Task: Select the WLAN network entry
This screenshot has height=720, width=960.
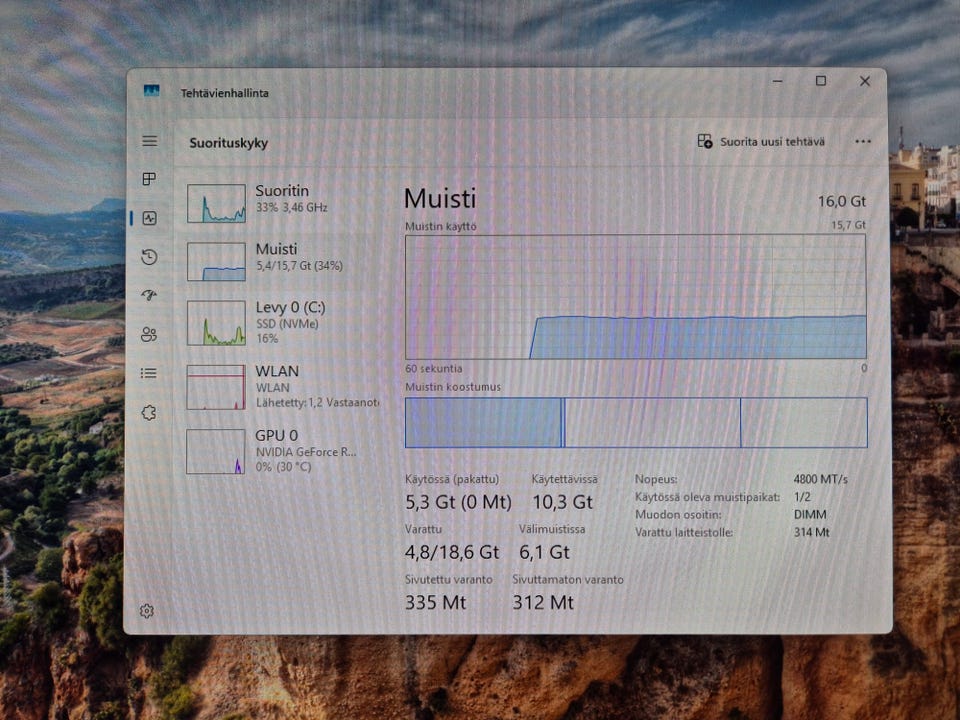Action: point(280,386)
